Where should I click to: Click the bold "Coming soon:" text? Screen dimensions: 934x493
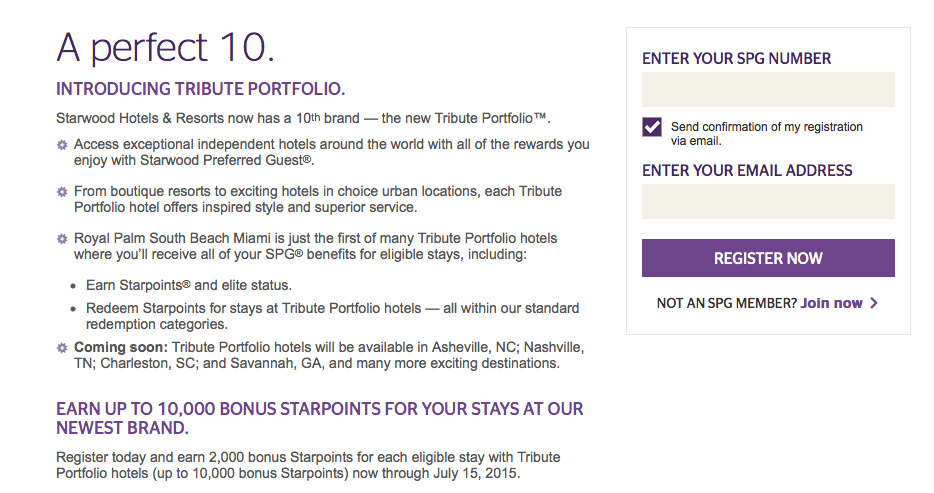click(121, 347)
